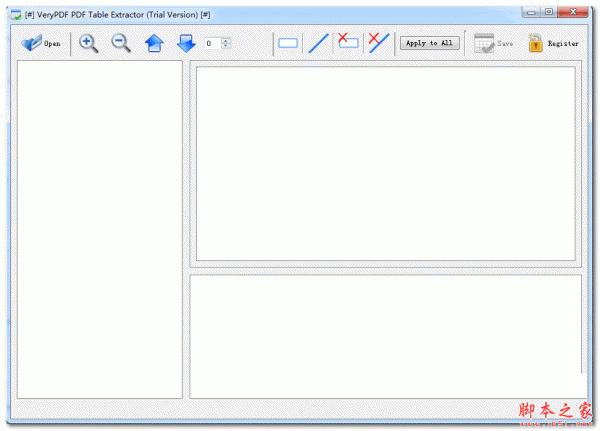Viewport: 600px width, 431px height.
Task: Select the draw line tool
Action: tap(318, 43)
